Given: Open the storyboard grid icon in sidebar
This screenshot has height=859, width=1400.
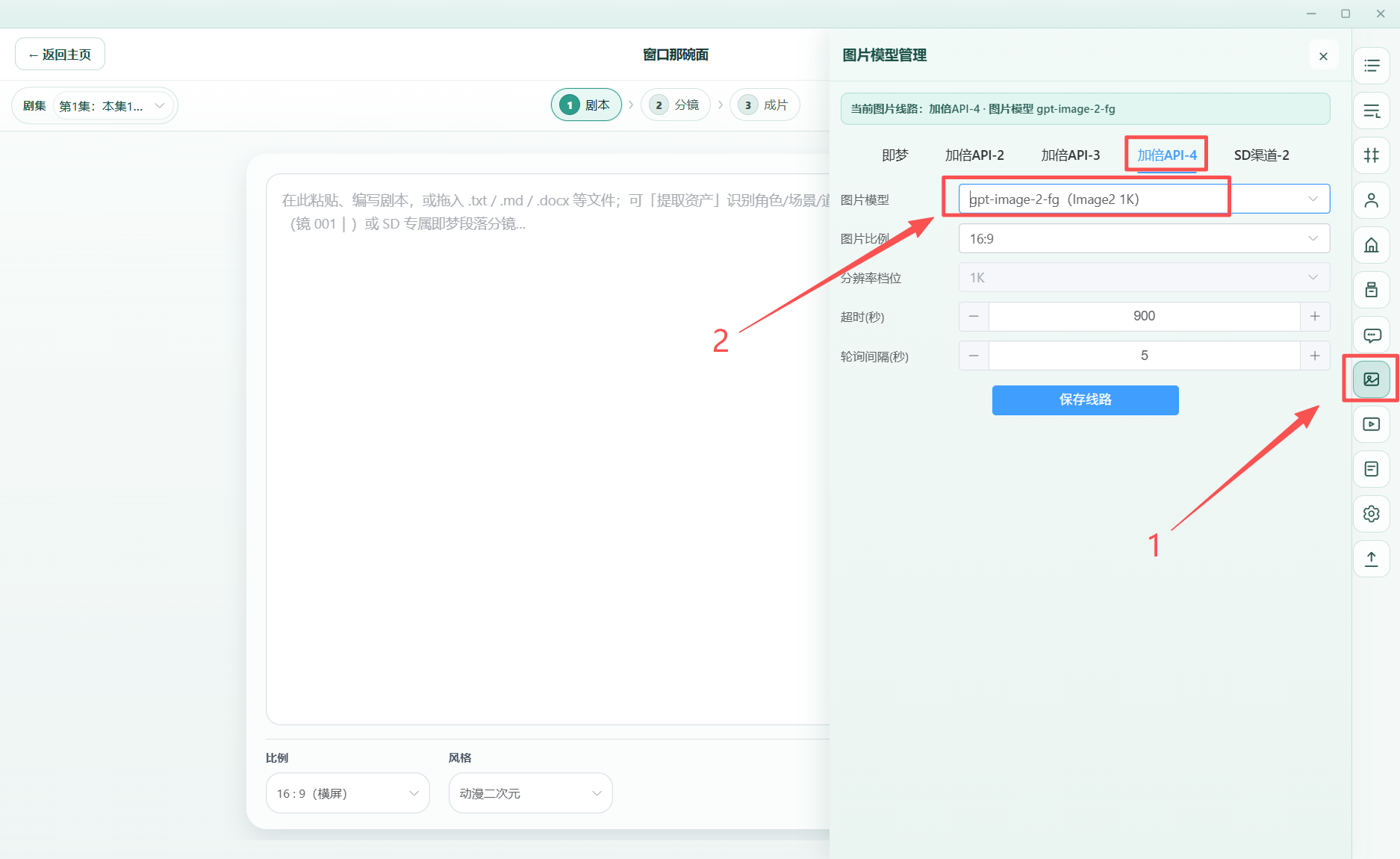Looking at the screenshot, I should click(x=1372, y=155).
